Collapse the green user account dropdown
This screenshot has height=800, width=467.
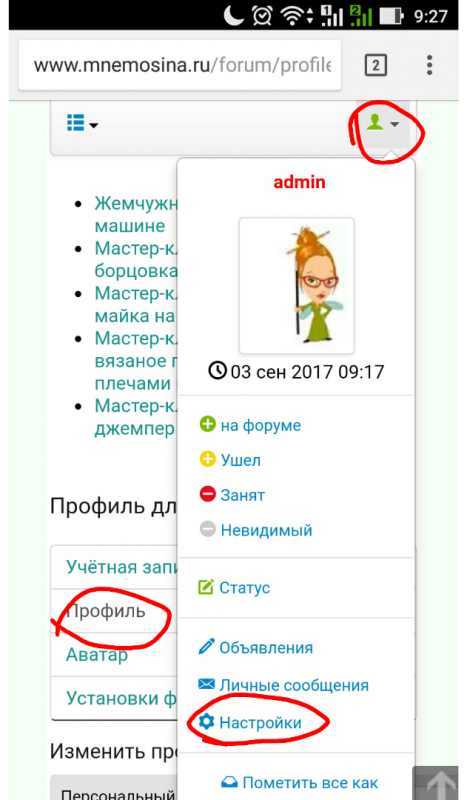coord(382,123)
